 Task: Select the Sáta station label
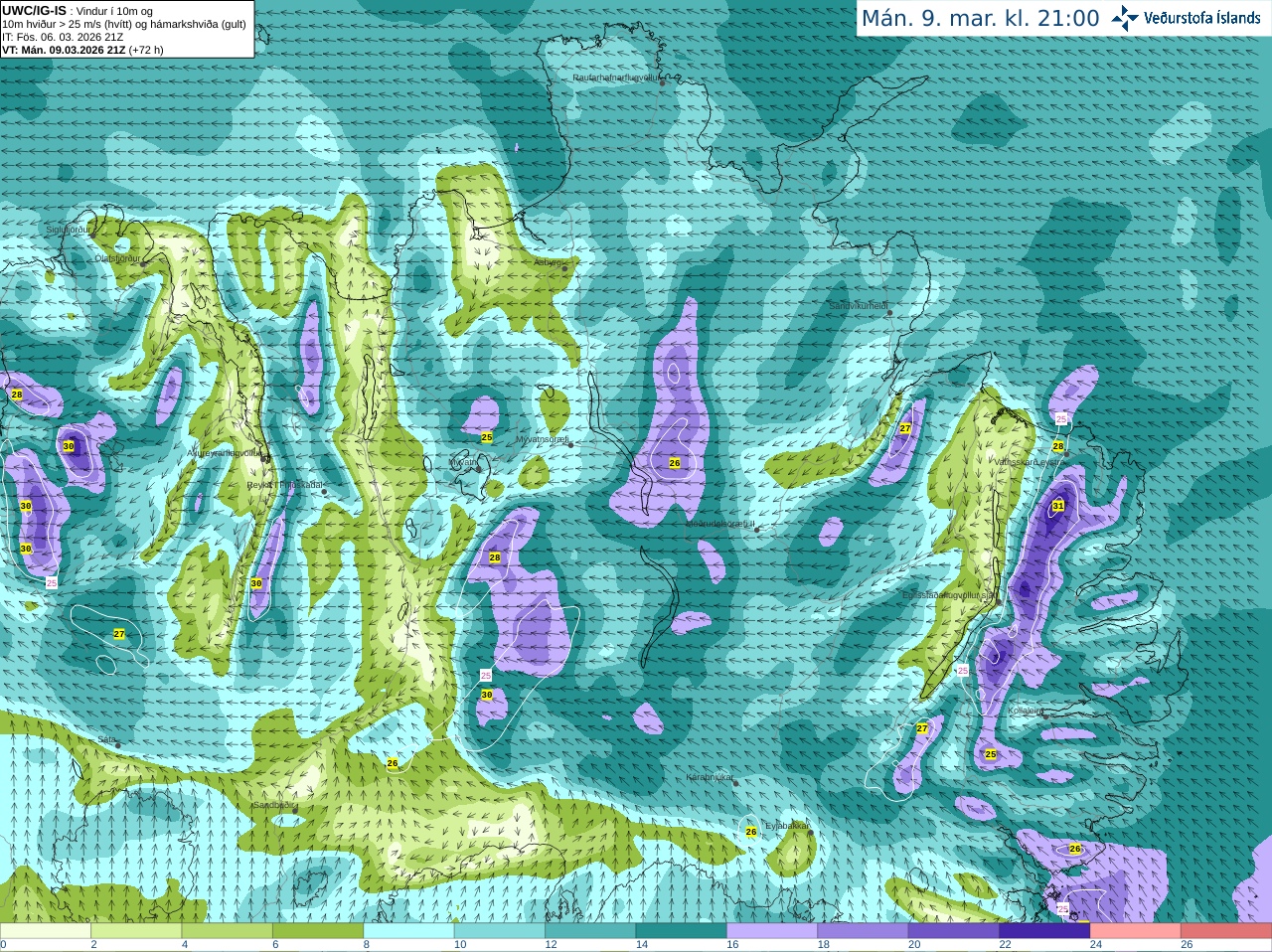tap(106, 738)
